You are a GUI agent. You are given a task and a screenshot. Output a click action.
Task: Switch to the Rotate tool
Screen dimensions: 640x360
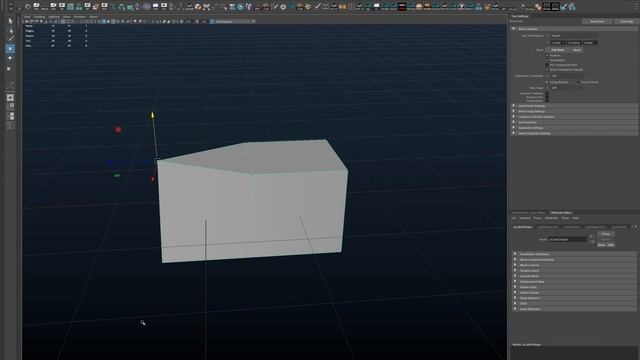pyautogui.click(x=11, y=58)
